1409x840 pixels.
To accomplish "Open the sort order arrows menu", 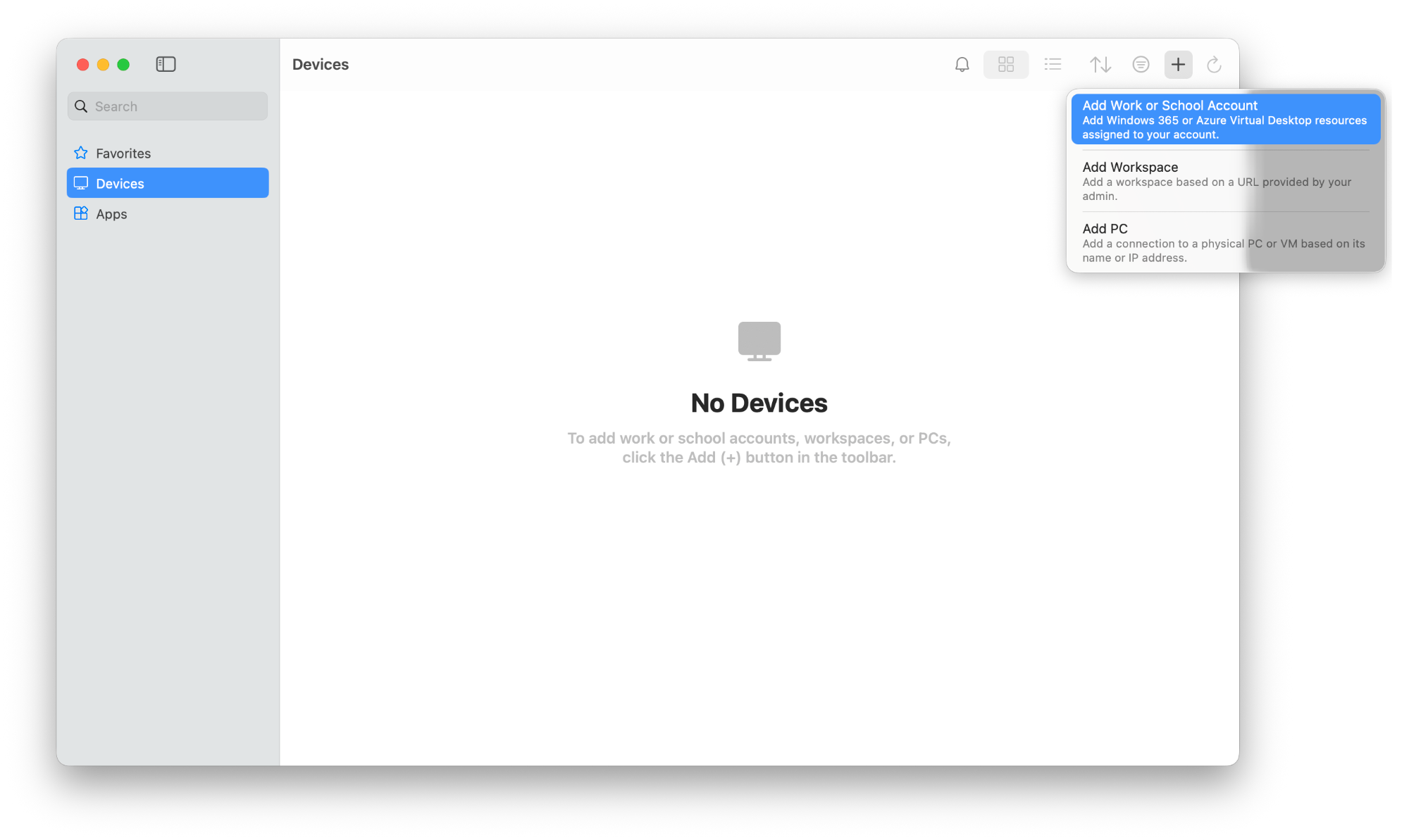I will point(1100,65).
